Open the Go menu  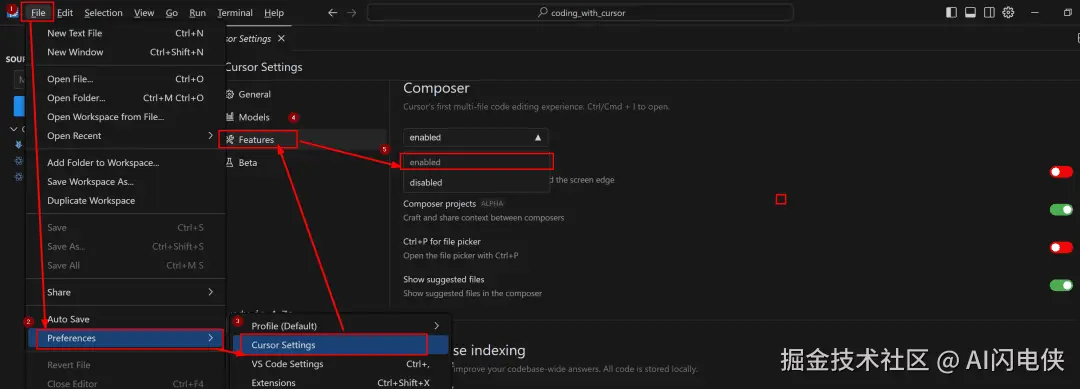[x=172, y=12]
